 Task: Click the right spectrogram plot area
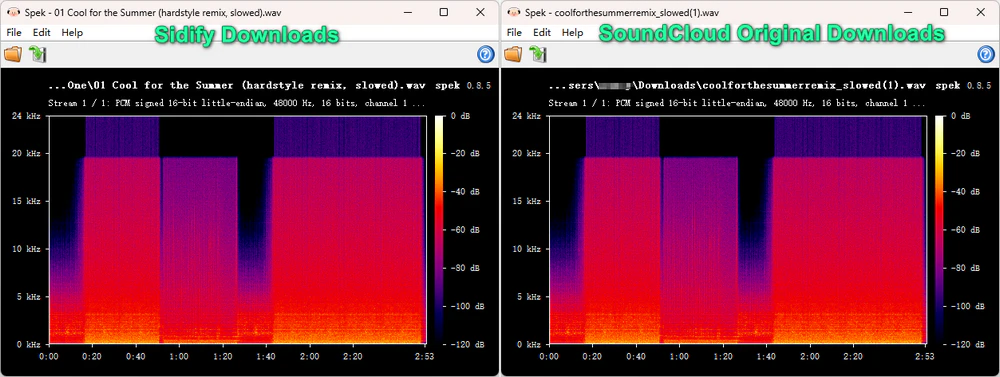(x=738, y=230)
